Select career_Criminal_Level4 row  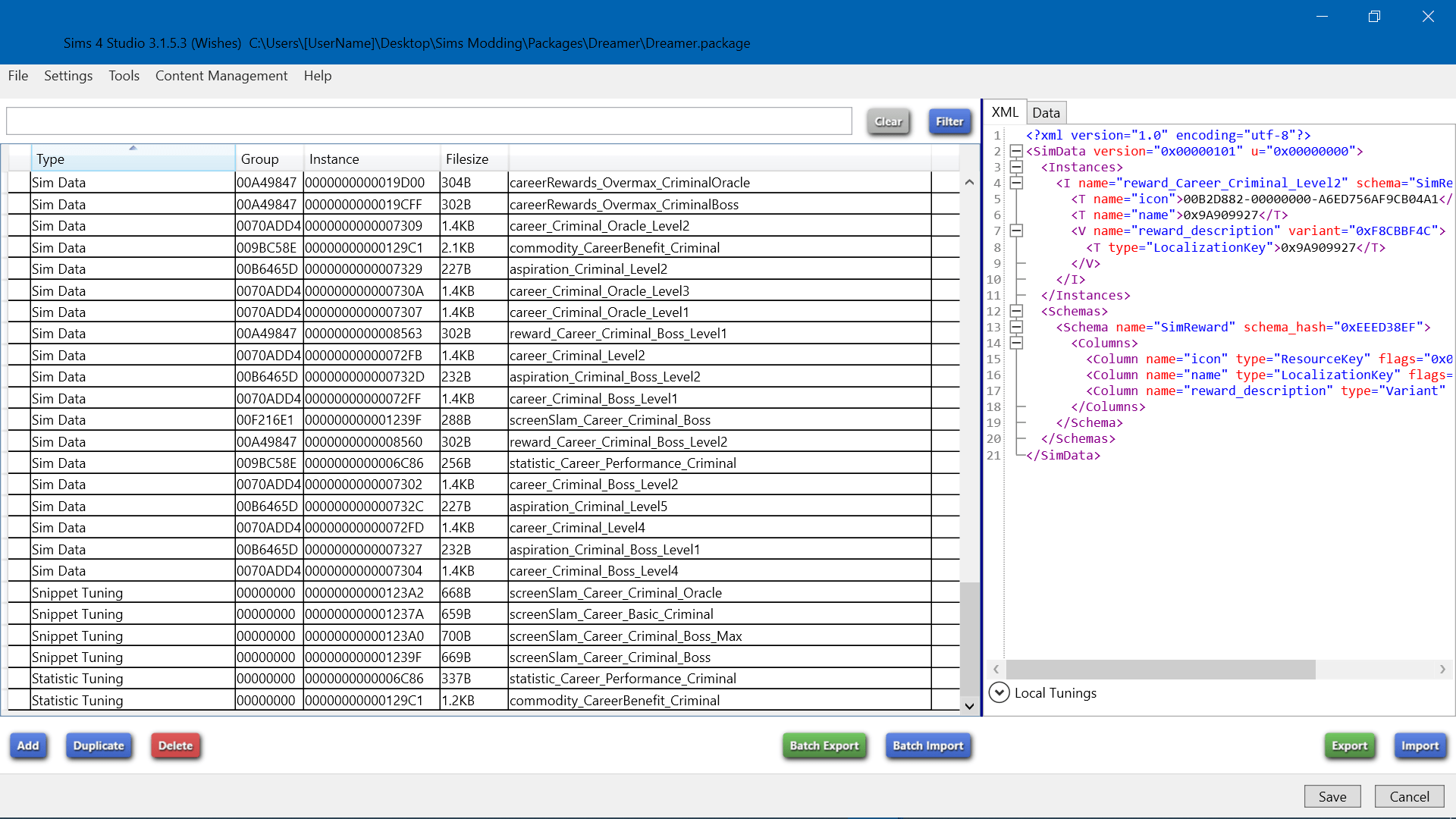point(484,527)
